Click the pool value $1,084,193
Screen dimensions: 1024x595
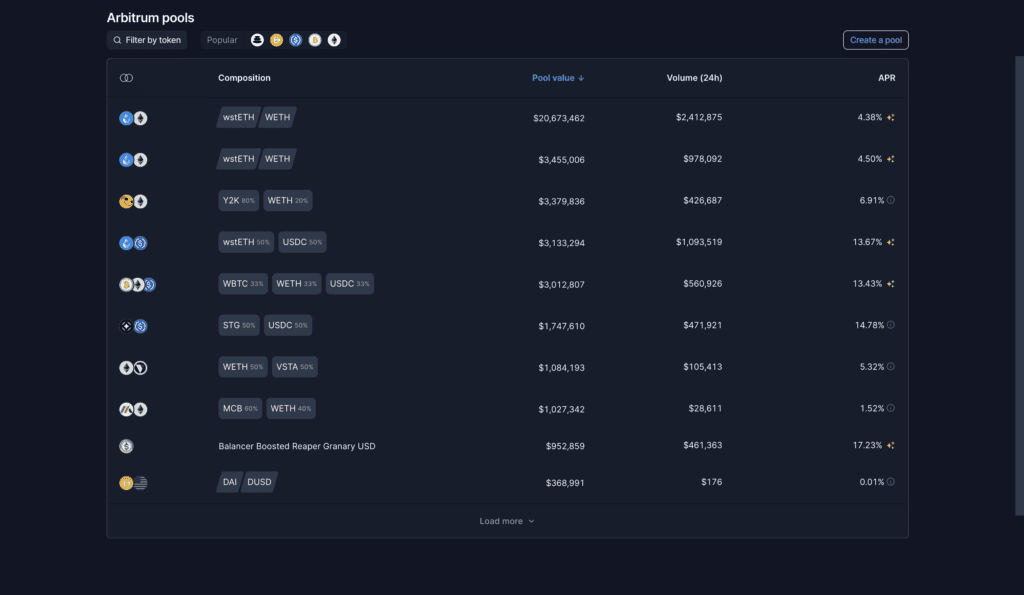click(x=561, y=368)
